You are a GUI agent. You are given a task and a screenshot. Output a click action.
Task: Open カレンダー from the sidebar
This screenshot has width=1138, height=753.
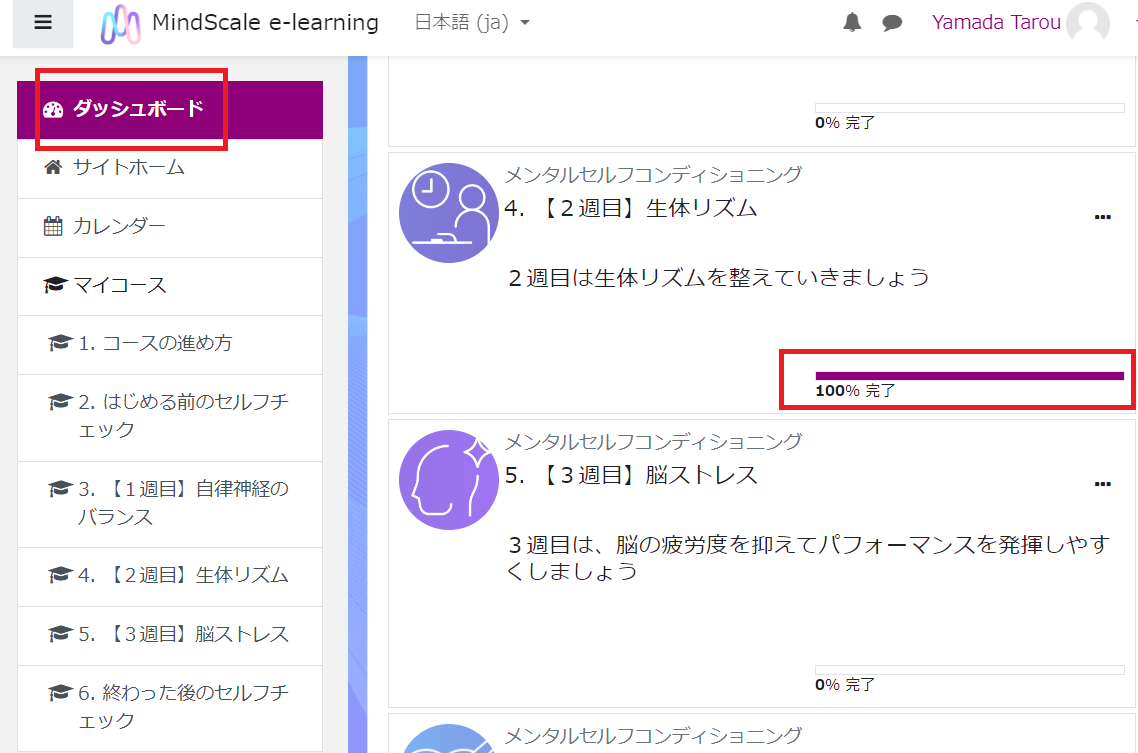click(170, 227)
